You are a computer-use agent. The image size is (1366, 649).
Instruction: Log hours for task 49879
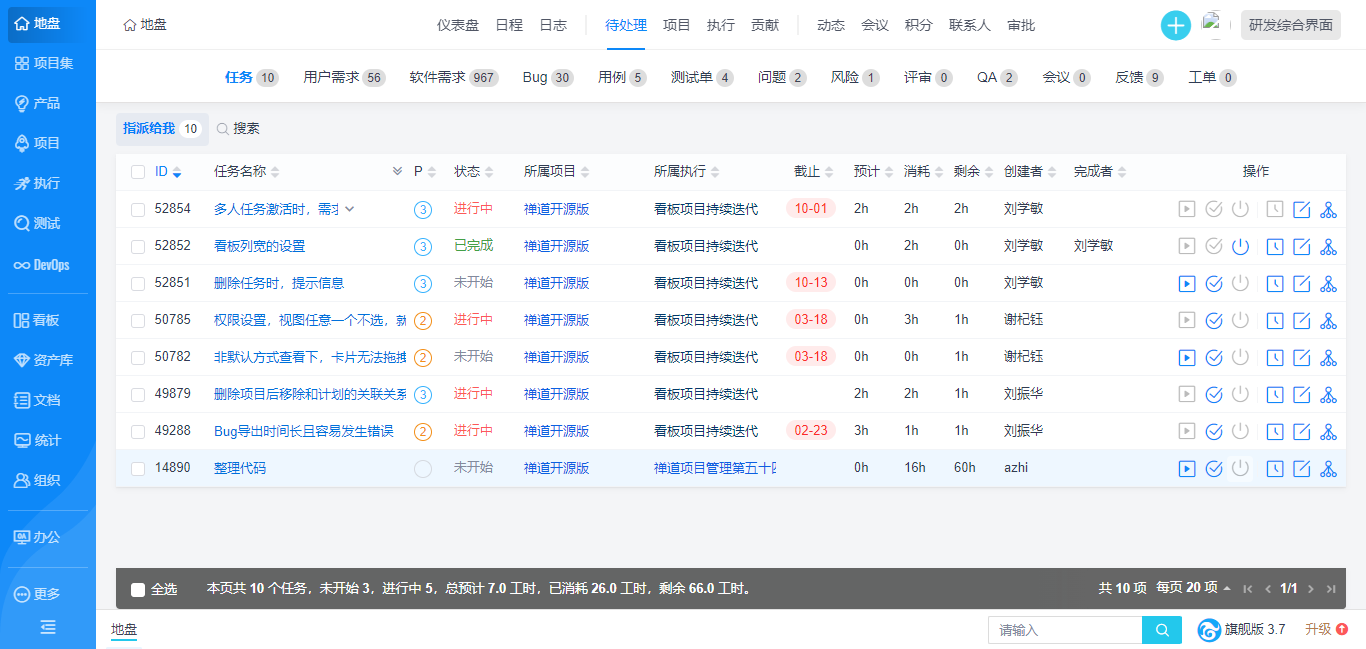(1275, 395)
